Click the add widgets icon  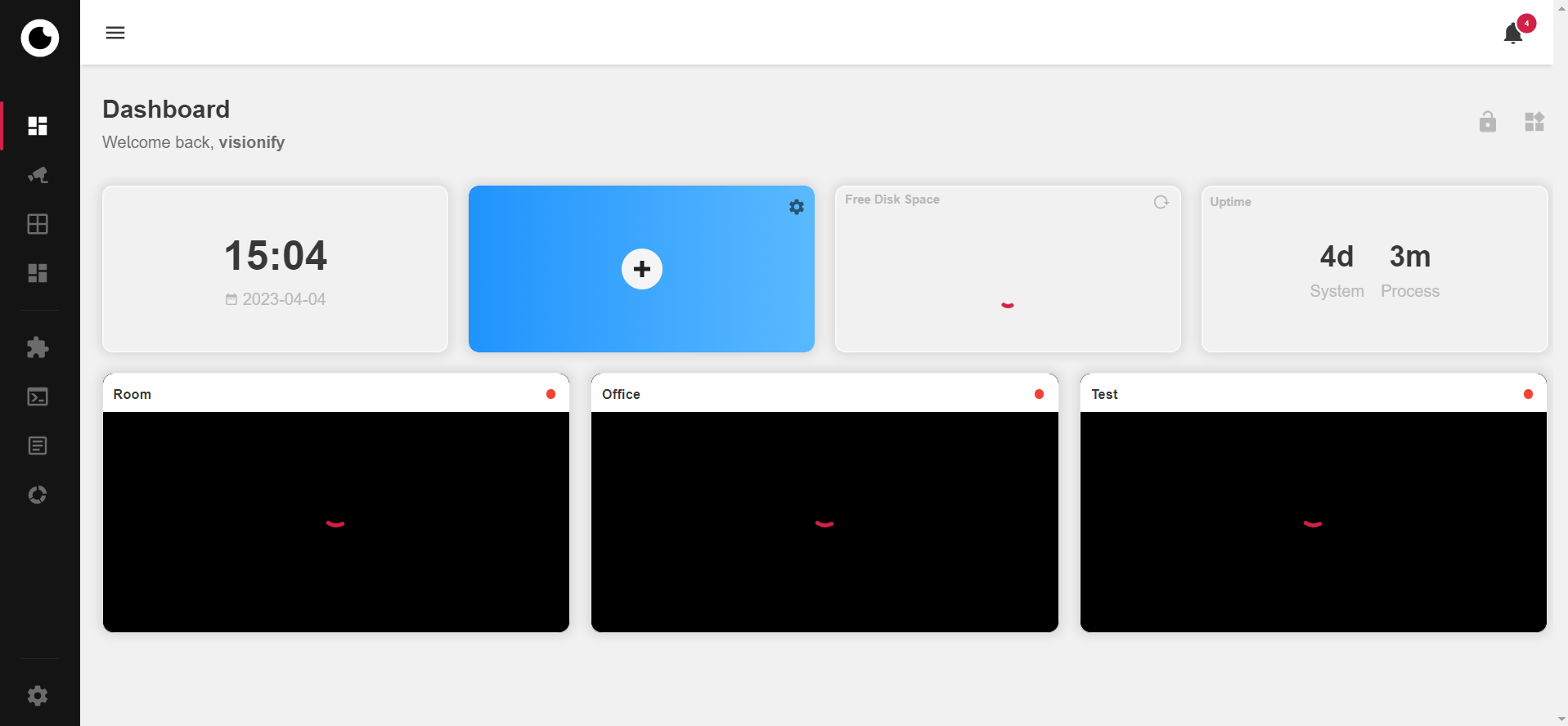point(1534,122)
